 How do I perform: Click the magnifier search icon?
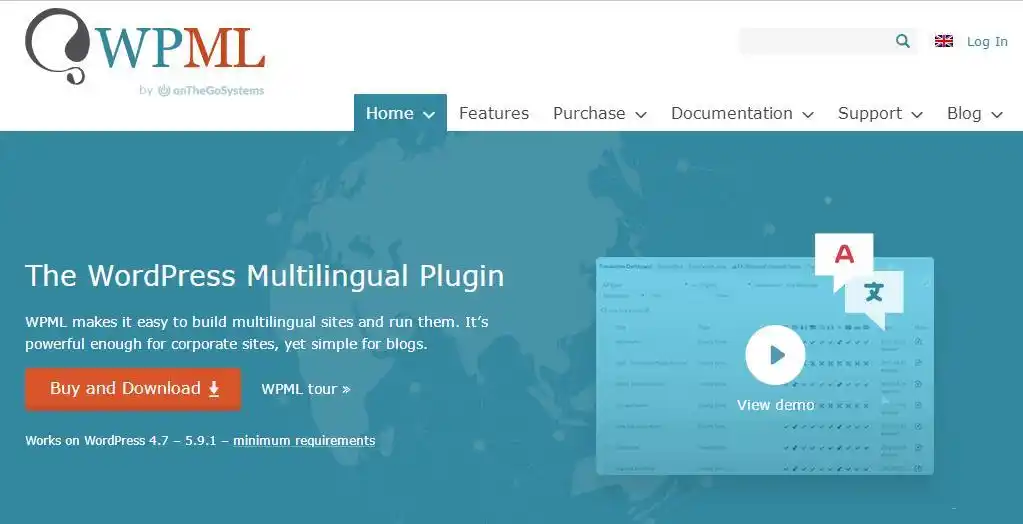pyautogui.click(x=903, y=41)
